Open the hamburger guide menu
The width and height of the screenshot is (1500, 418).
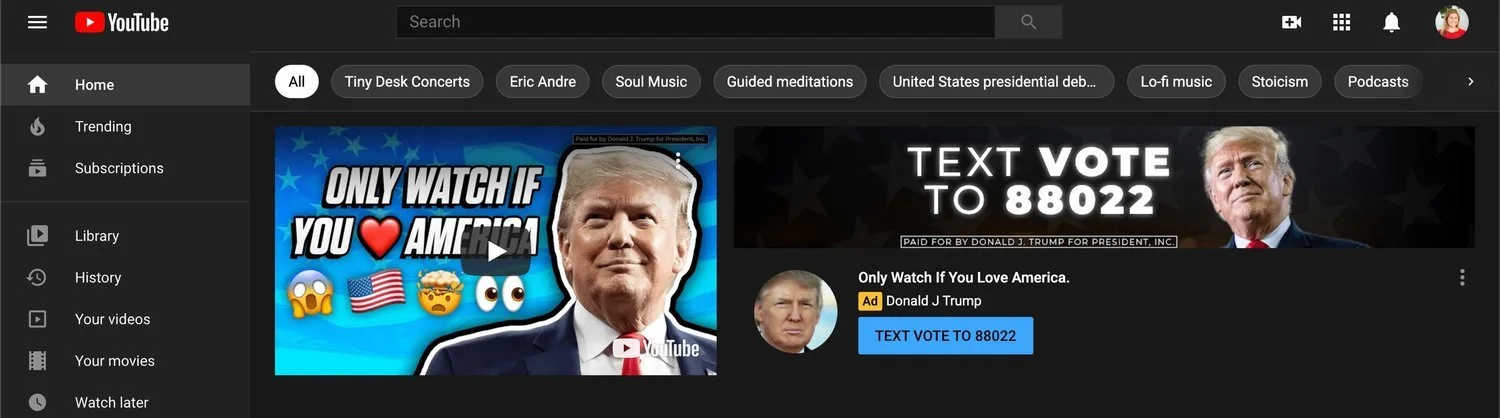(37, 22)
